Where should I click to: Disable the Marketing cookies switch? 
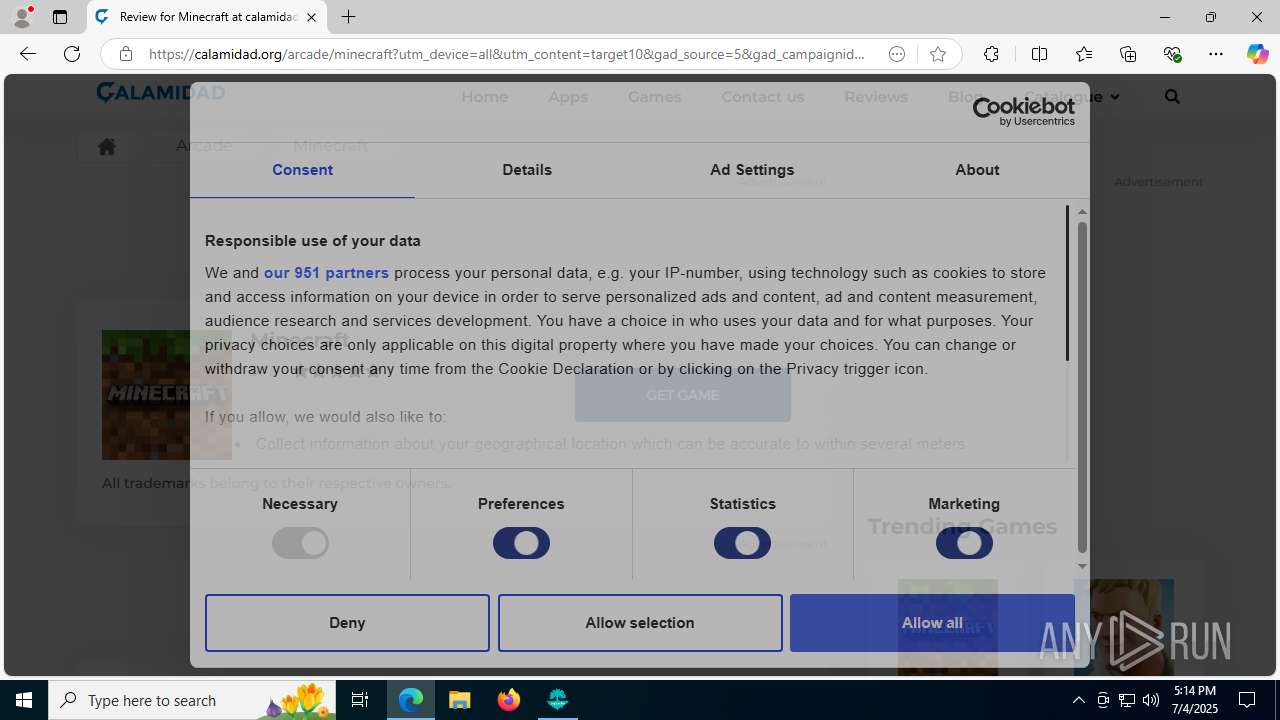click(x=964, y=543)
